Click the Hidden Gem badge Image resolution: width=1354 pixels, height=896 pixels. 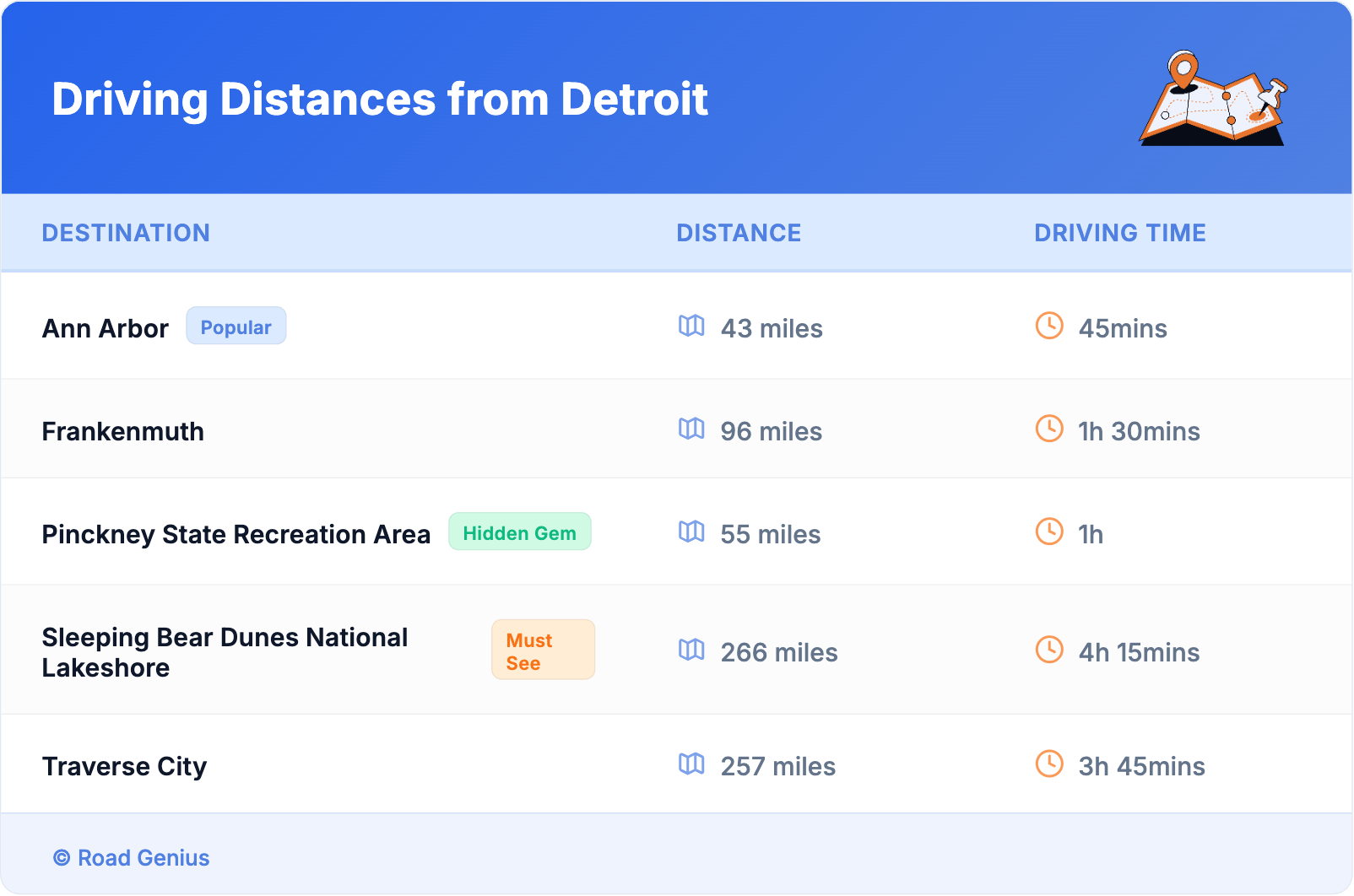pos(519,532)
